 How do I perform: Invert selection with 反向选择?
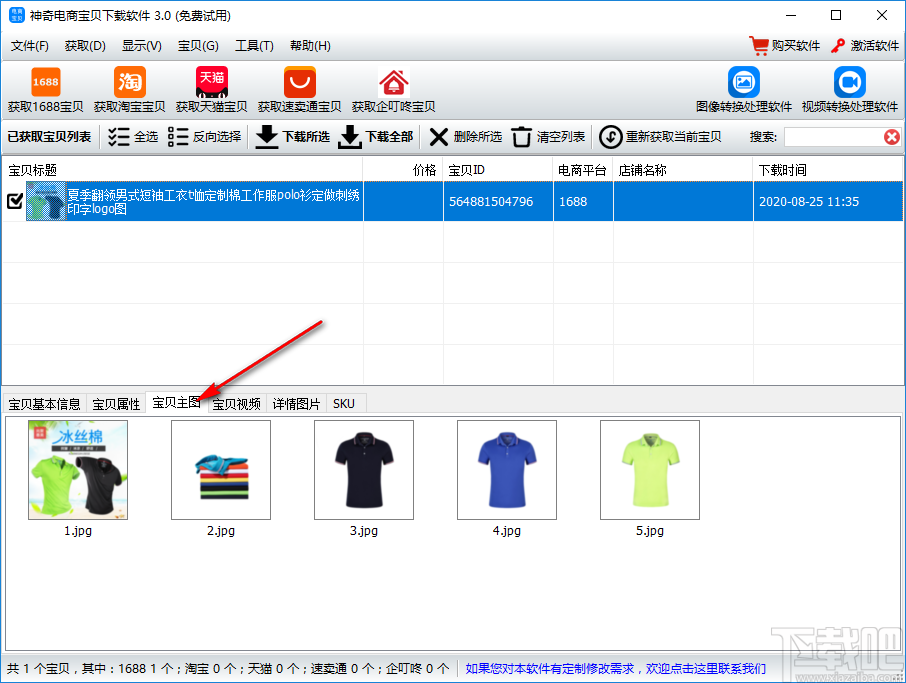point(205,137)
